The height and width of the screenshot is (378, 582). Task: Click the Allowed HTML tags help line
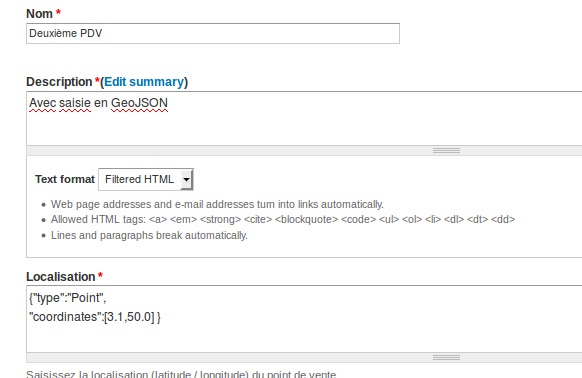283,219
